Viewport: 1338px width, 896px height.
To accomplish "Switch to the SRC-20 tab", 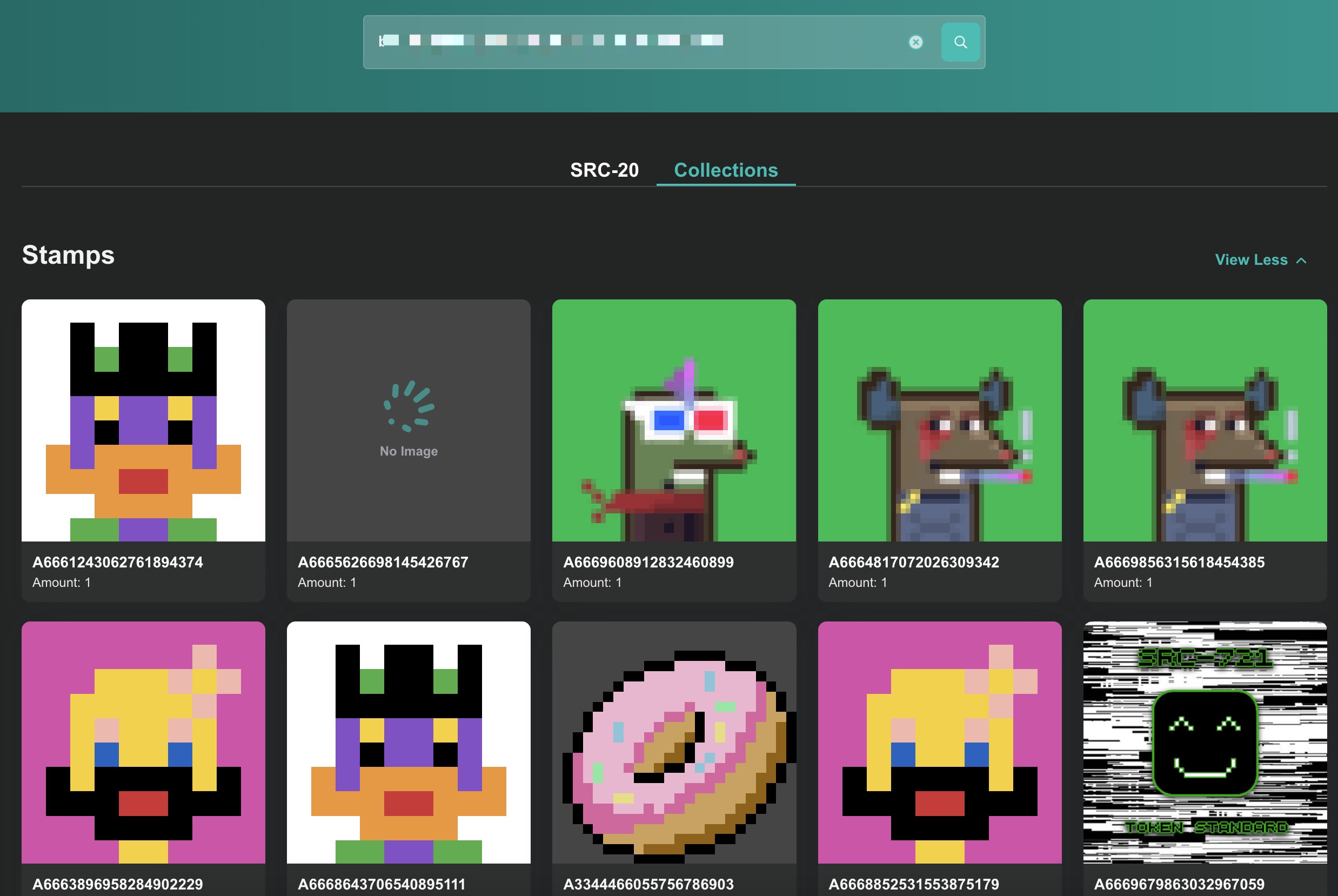I will pyautogui.click(x=604, y=170).
